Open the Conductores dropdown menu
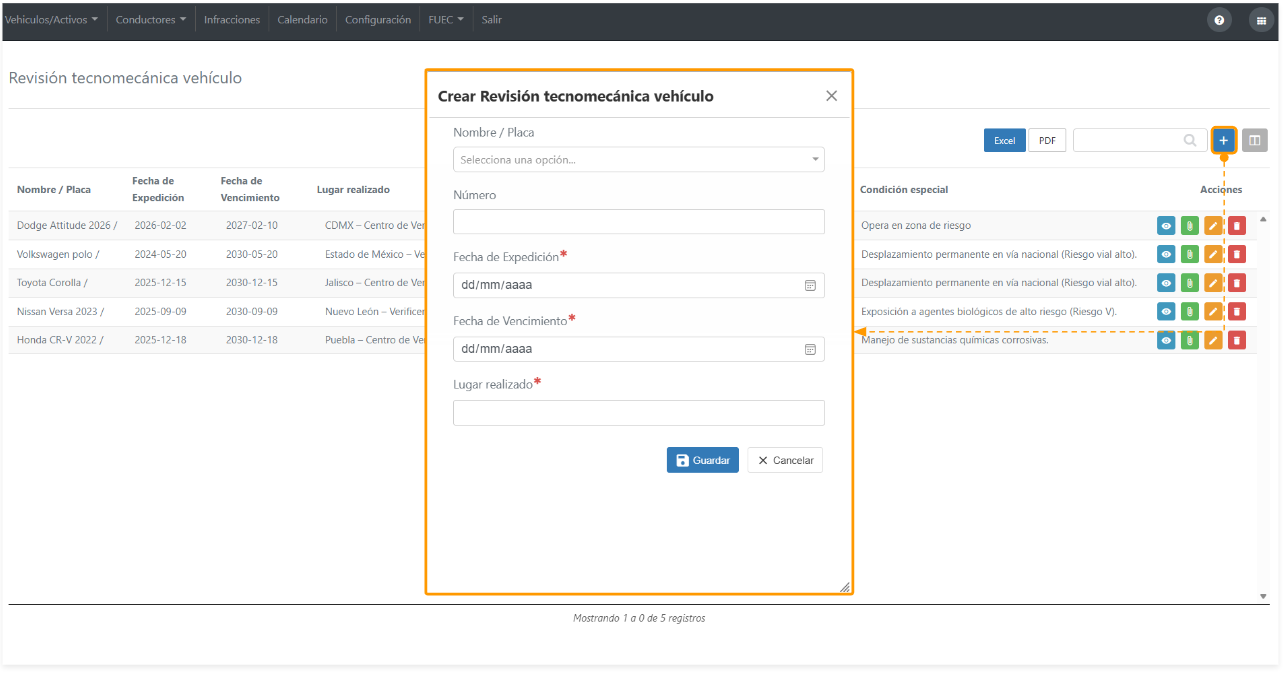Screen dimensions: 1285x673 click(151, 20)
